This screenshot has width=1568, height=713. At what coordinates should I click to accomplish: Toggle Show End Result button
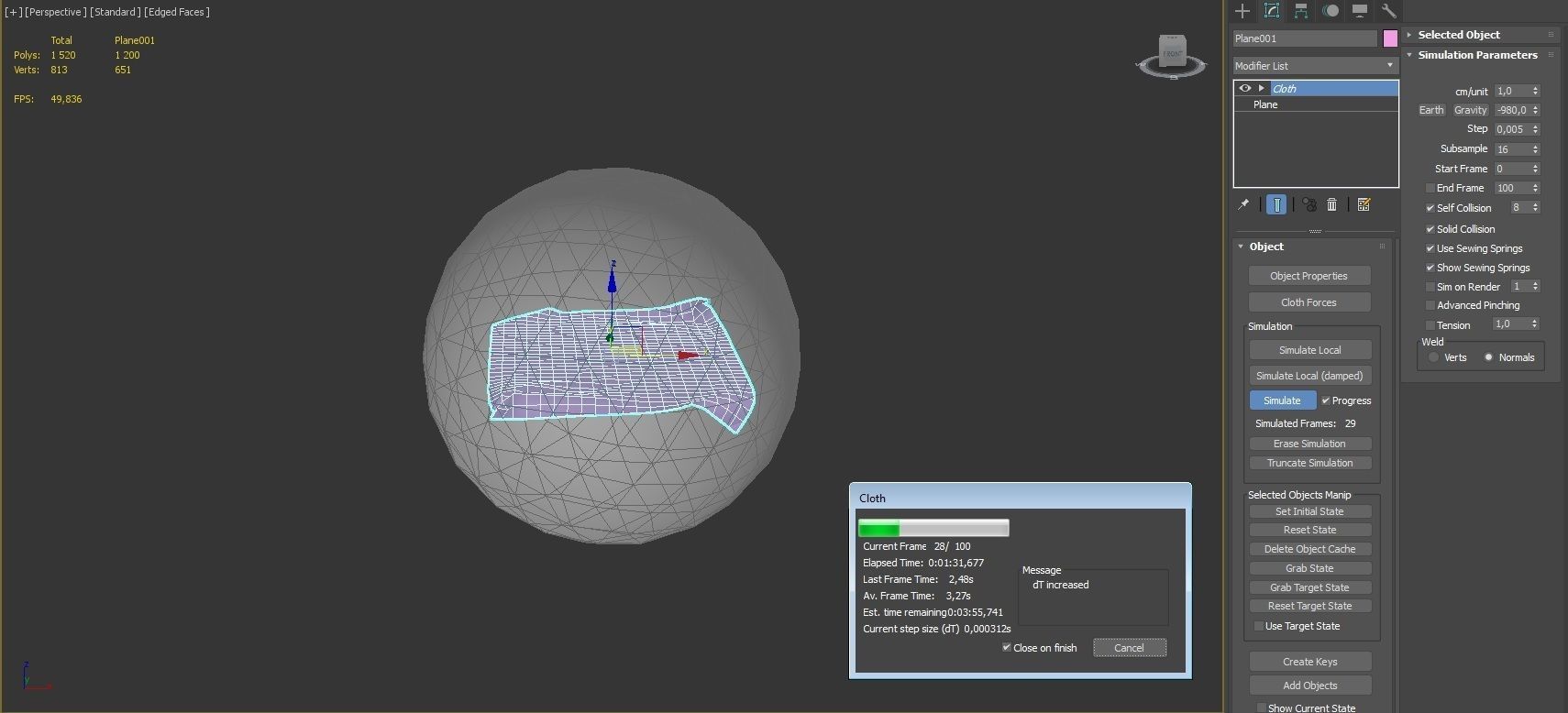pos(1276,204)
